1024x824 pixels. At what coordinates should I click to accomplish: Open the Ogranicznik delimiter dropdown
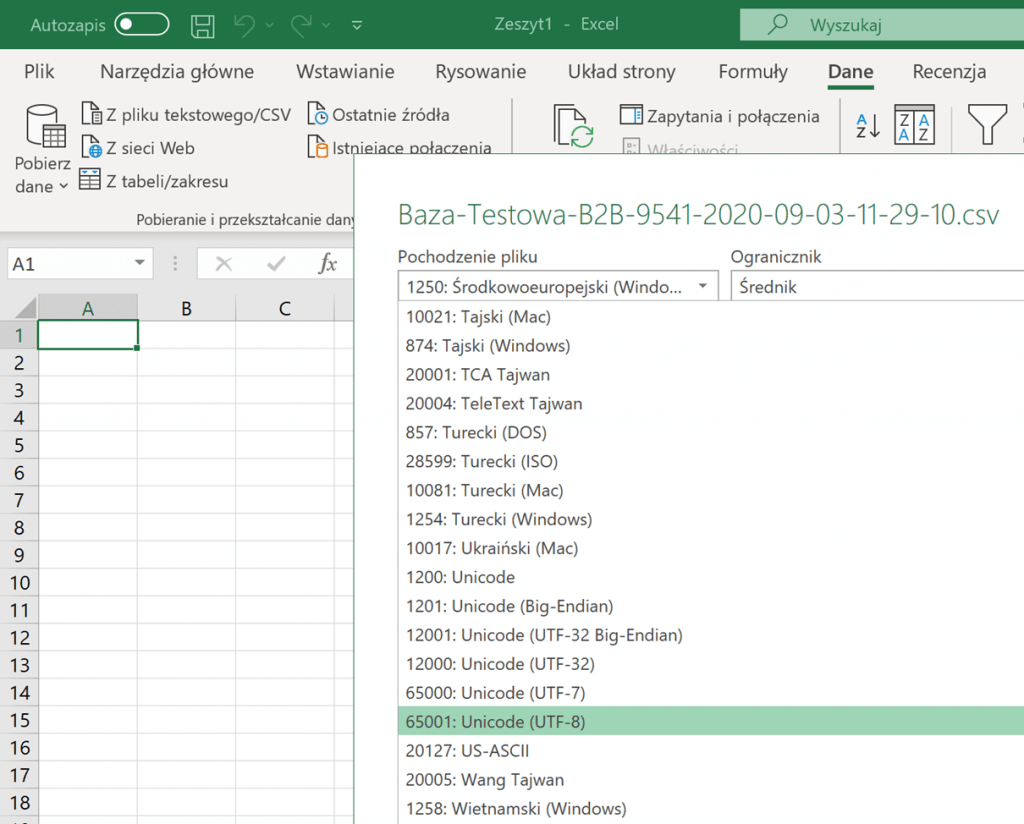(x=876, y=287)
